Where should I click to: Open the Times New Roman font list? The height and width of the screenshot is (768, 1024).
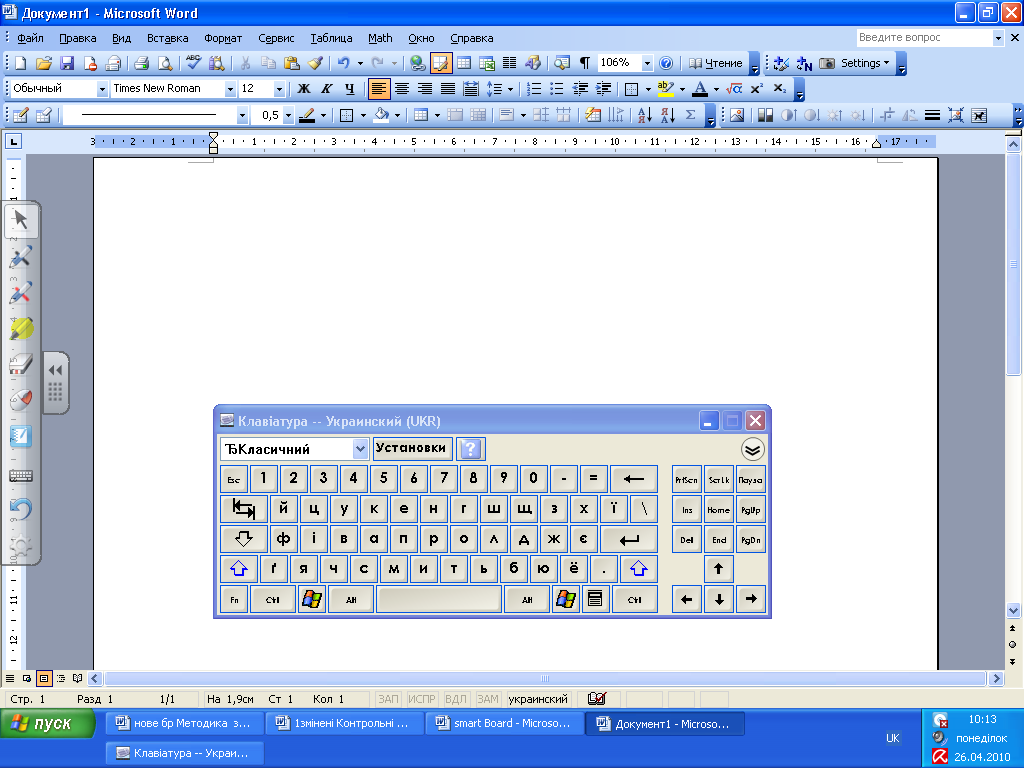(x=230, y=88)
